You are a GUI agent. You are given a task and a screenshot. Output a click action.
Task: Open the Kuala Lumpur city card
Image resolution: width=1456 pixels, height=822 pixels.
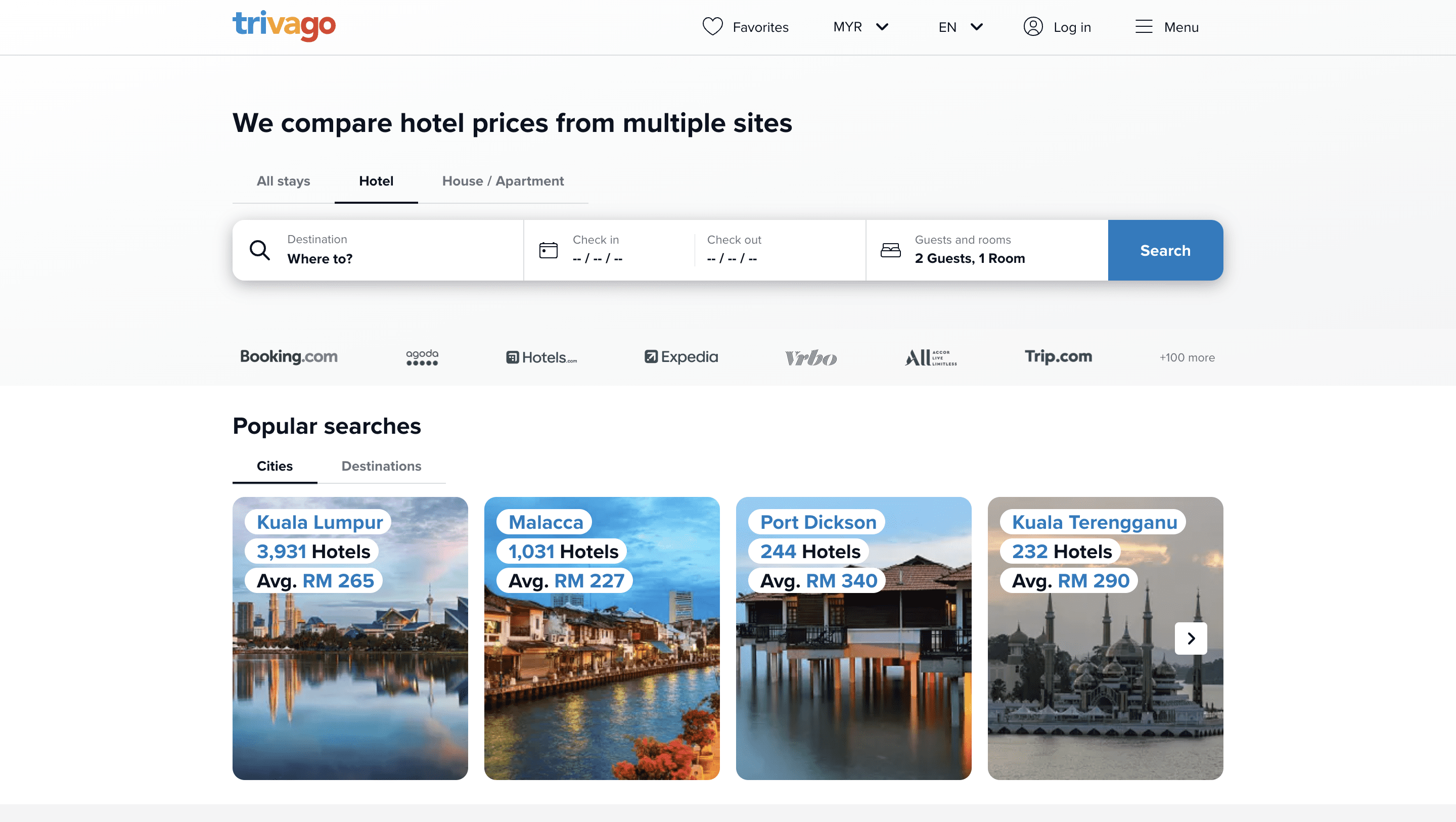click(x=350, y=638)
